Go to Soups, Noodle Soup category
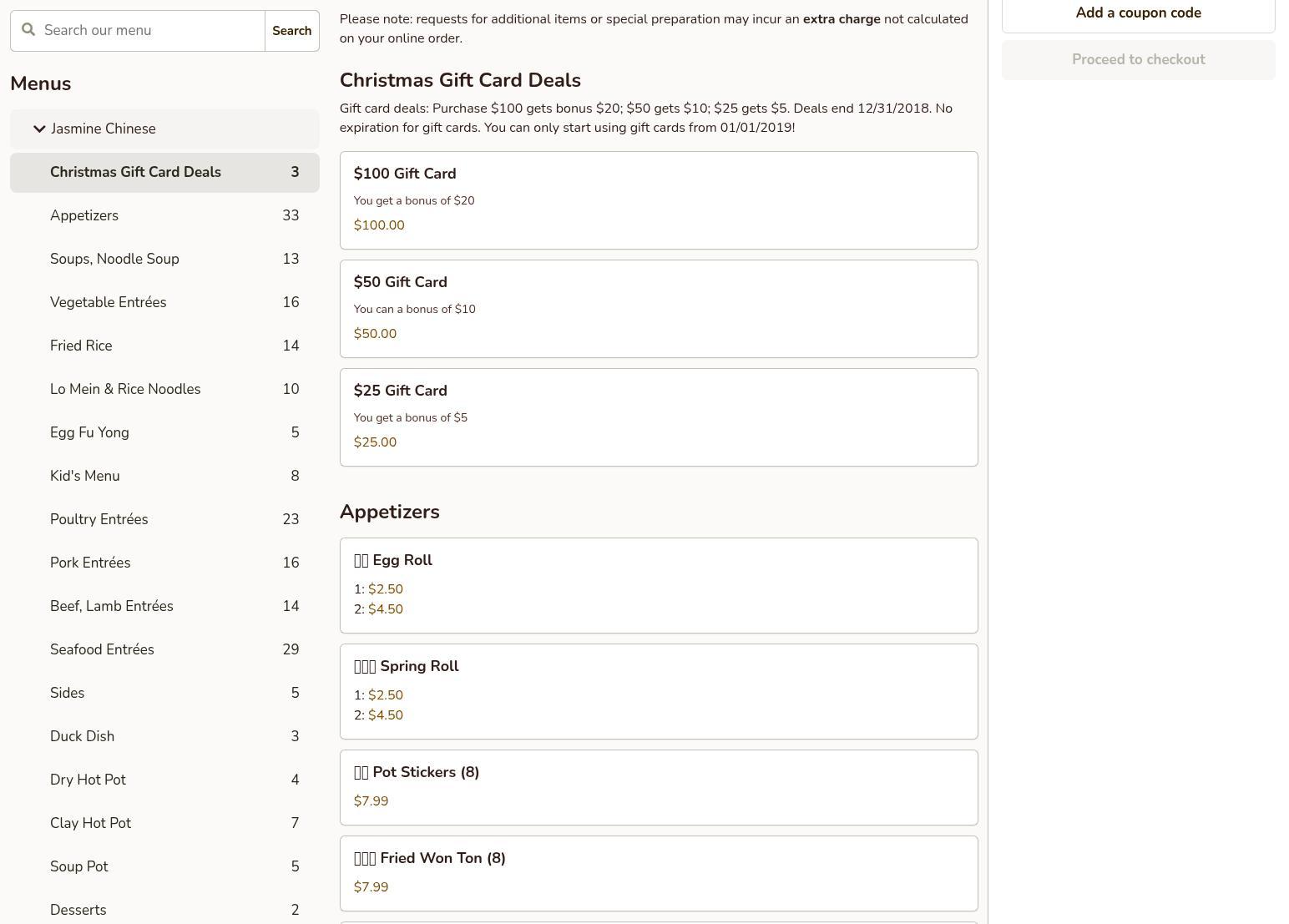This screenshot has height=924, width=1289. 114,259
